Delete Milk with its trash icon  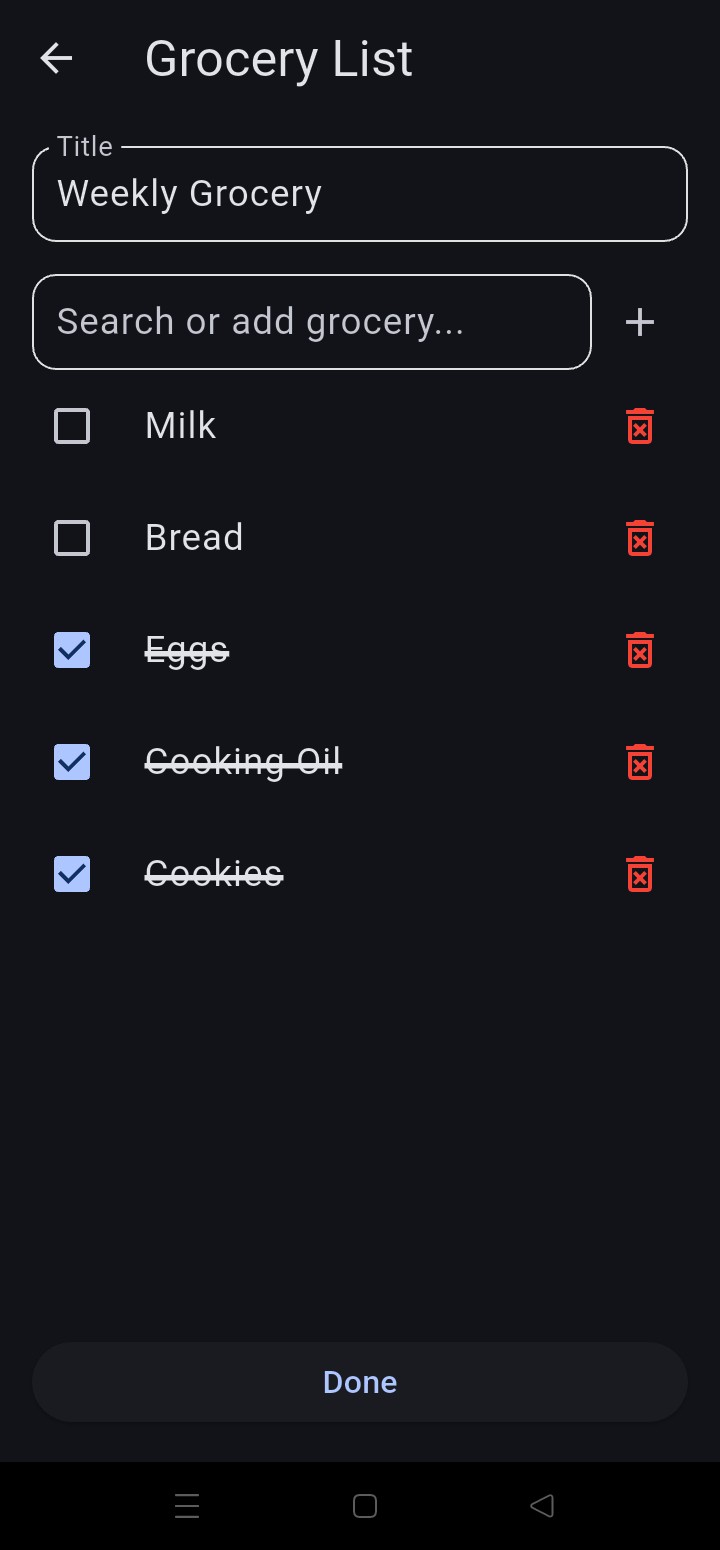(640, 426)
